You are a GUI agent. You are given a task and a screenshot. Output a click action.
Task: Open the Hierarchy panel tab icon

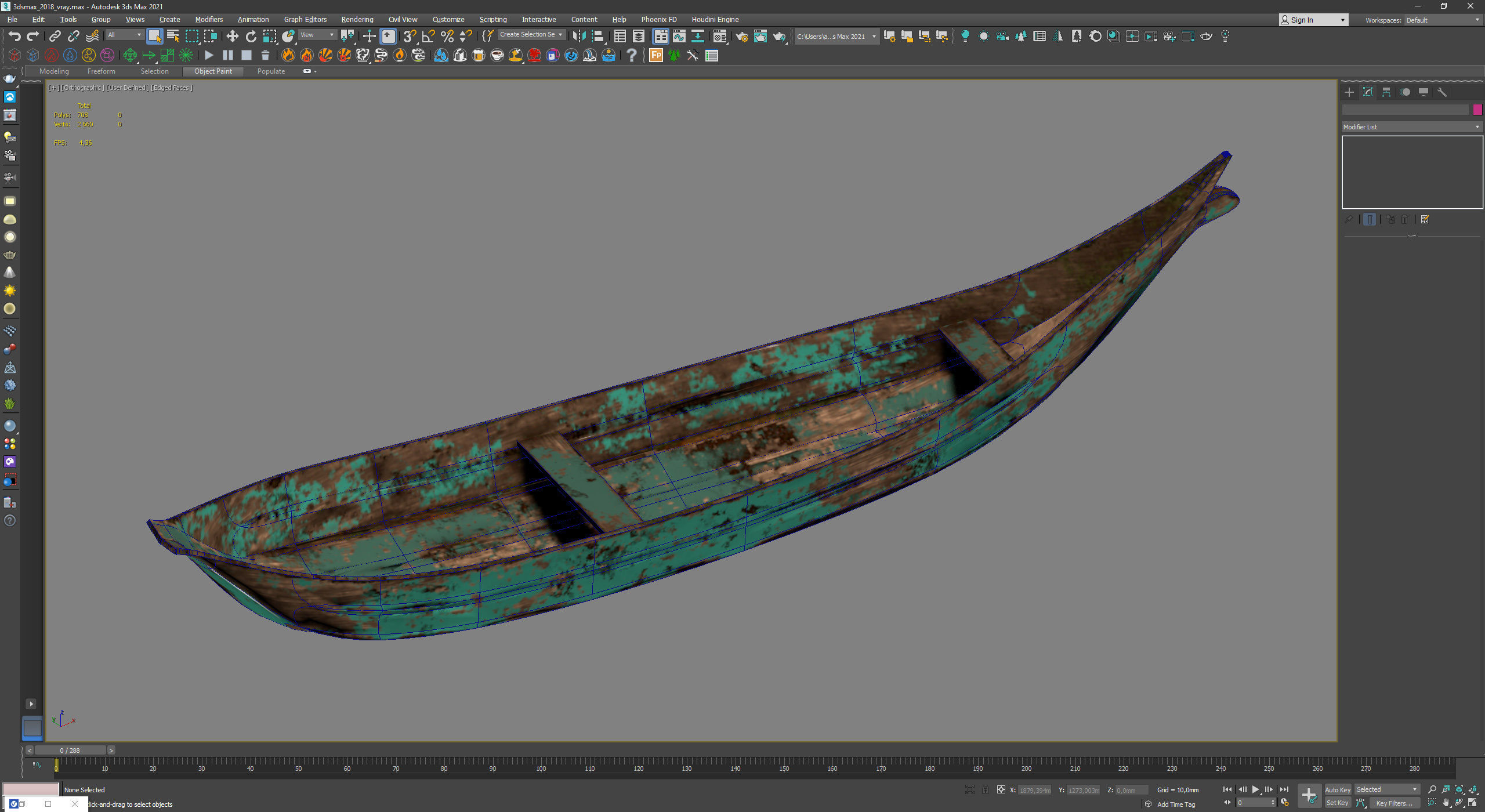[x=1386, y=92]
